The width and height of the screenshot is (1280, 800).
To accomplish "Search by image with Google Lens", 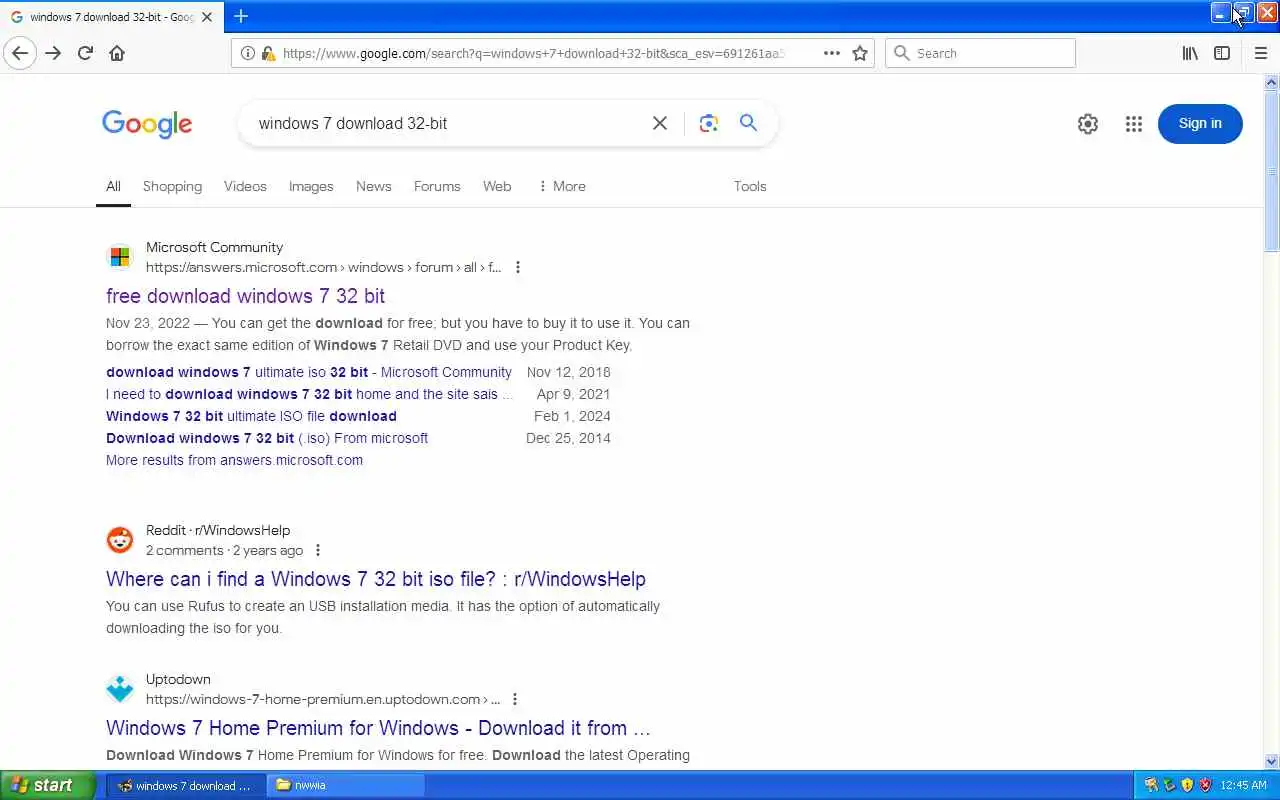I will pyautogui.click(x=709, y=123).
